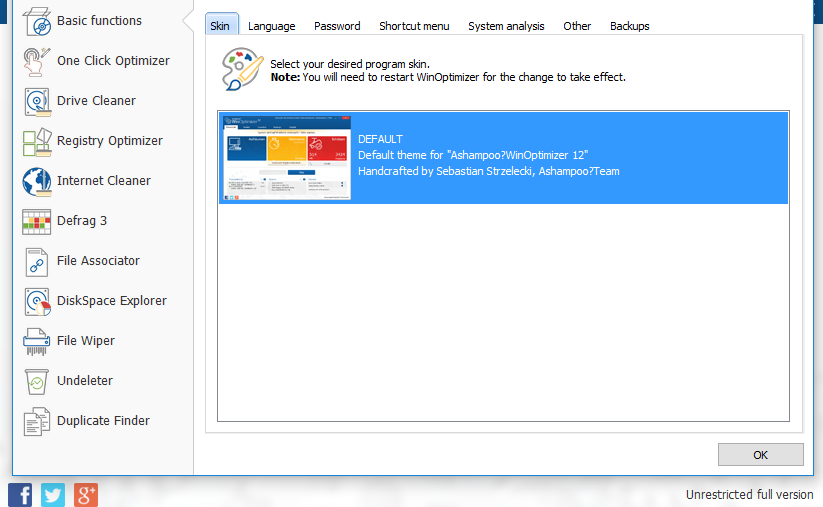Image resolution: width=823 pixels, height=507 pixels.
Task: Click the paint palette skin icon
Action: click(242, 69)
